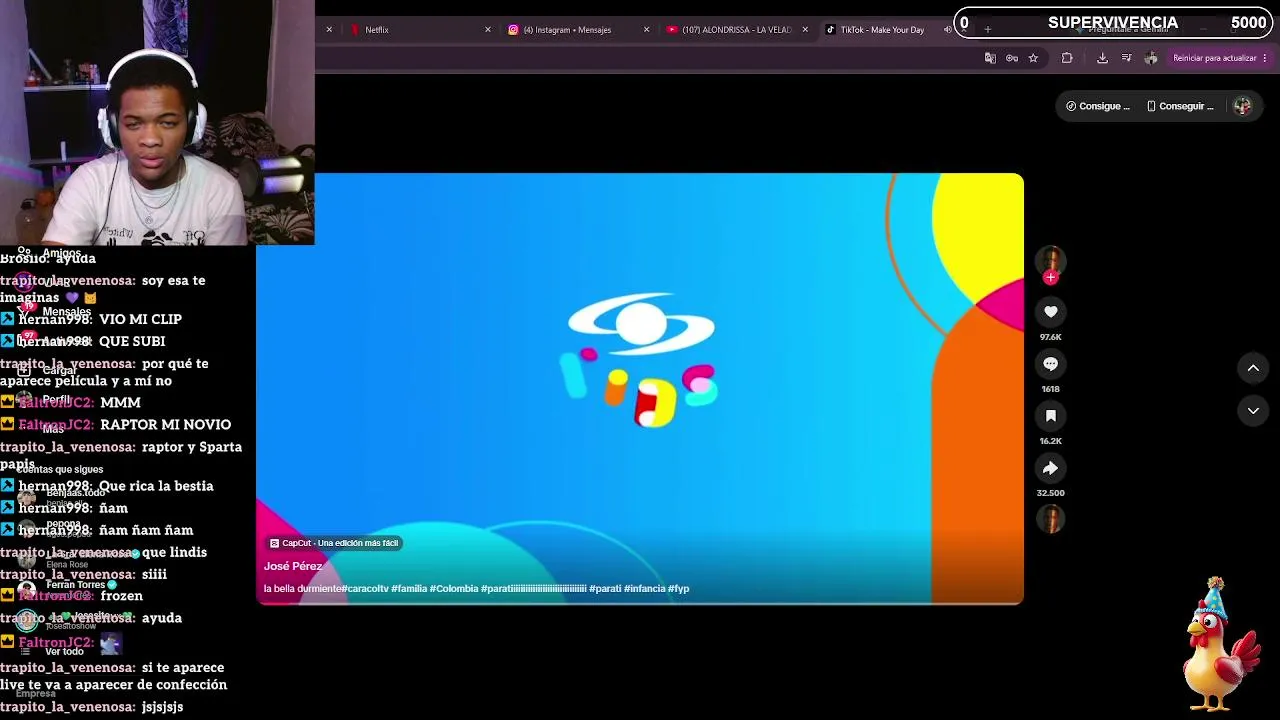Click the SUPERVIVENCIA goal bar overlay

[1115, 23]
